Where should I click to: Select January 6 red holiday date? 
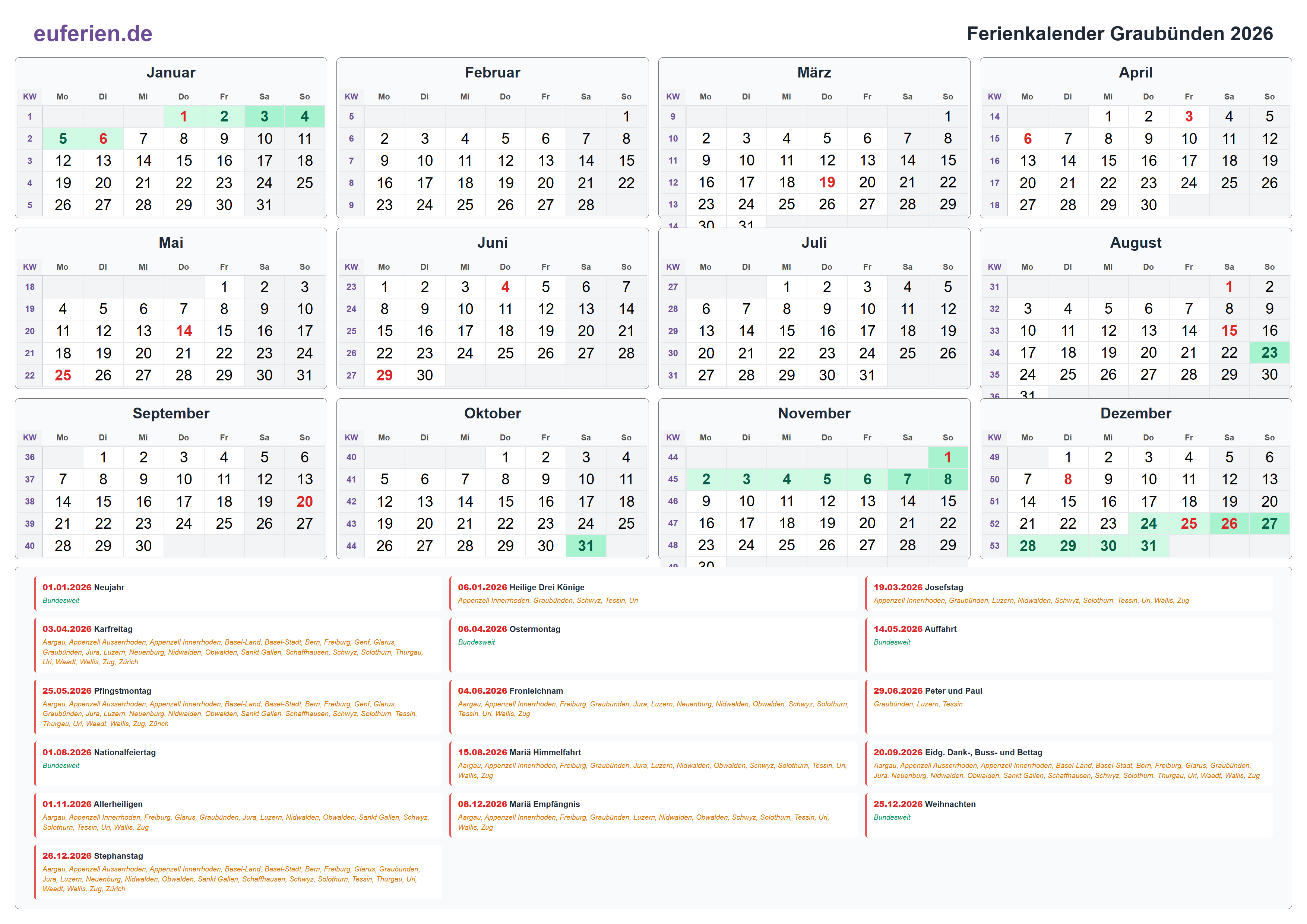tap(103, 139)
